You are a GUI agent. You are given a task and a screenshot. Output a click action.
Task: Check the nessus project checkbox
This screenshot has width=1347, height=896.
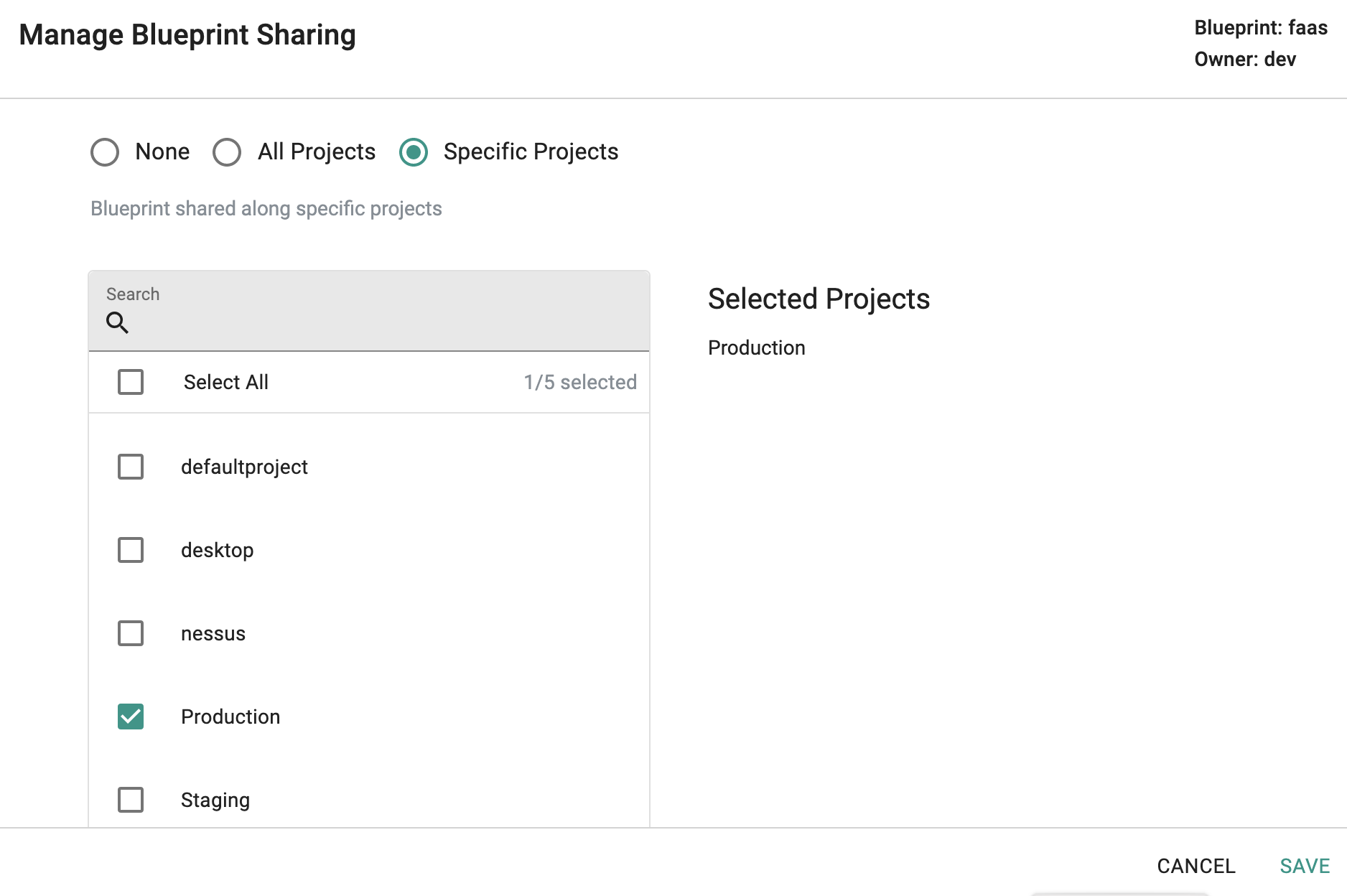(x=131, y=633)
